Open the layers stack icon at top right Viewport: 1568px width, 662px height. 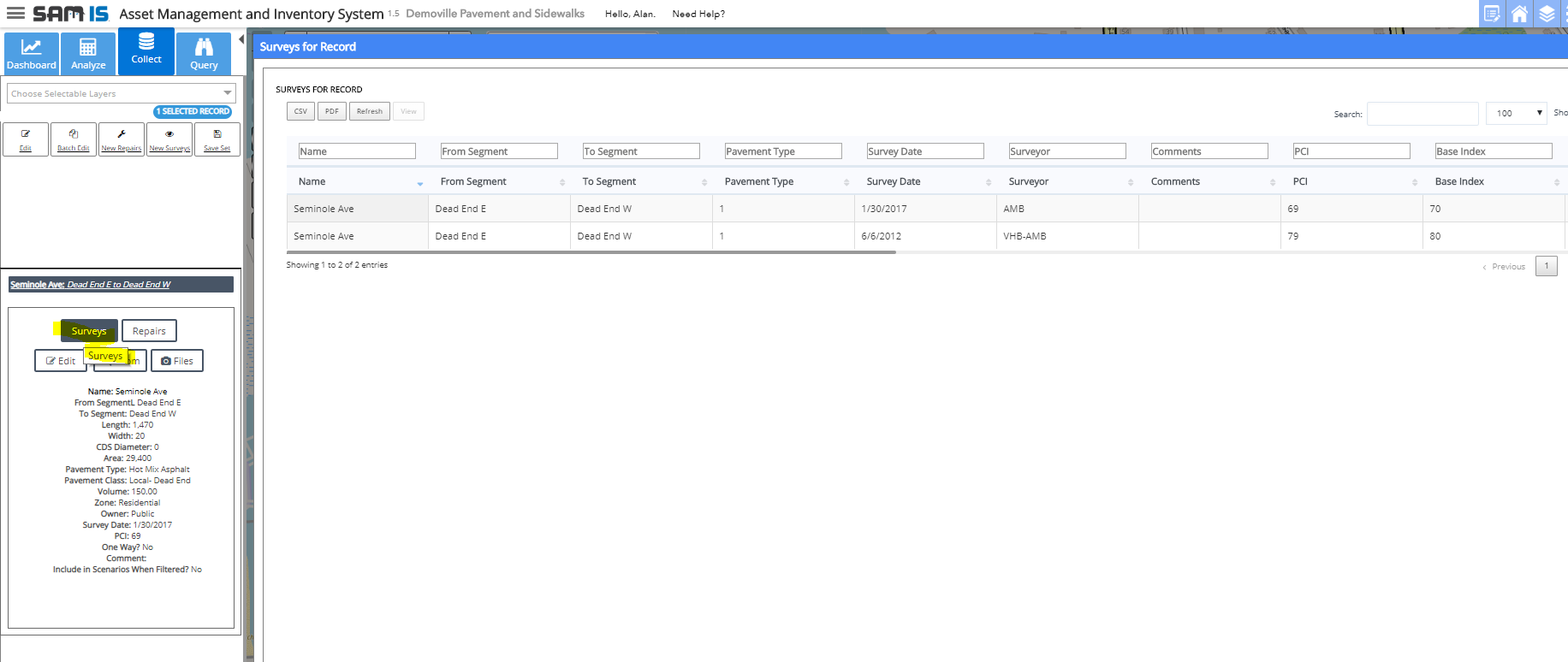(x=1547, y=14)
